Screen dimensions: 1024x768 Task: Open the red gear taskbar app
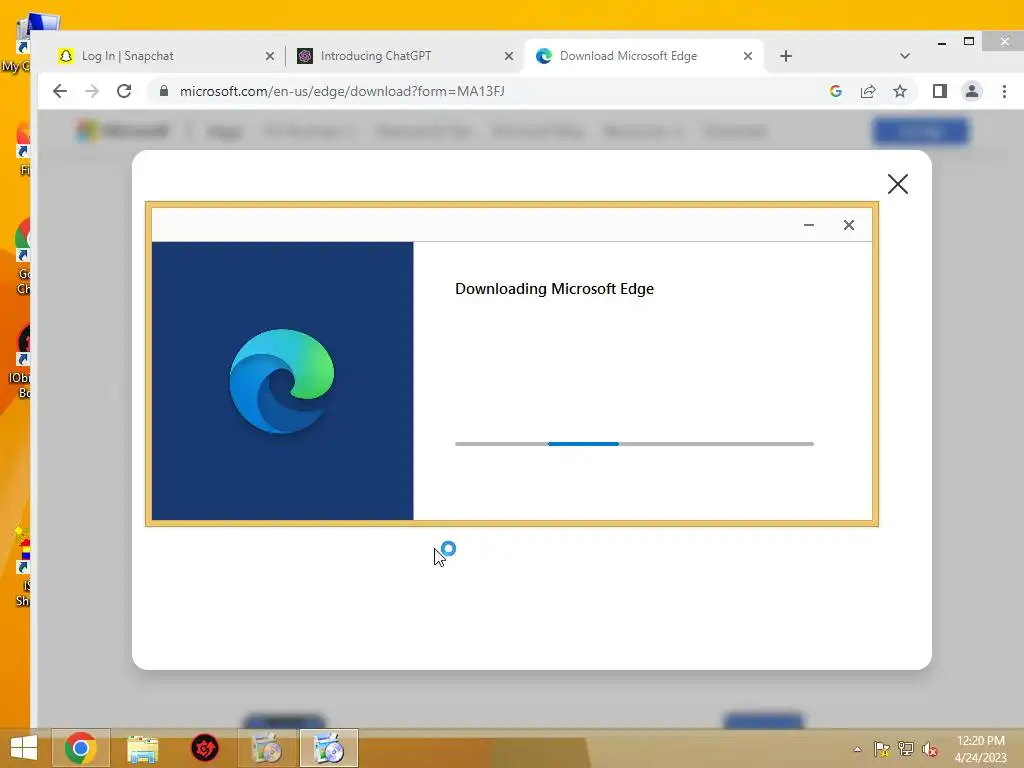pyautogui.click(x=204, y=748)
